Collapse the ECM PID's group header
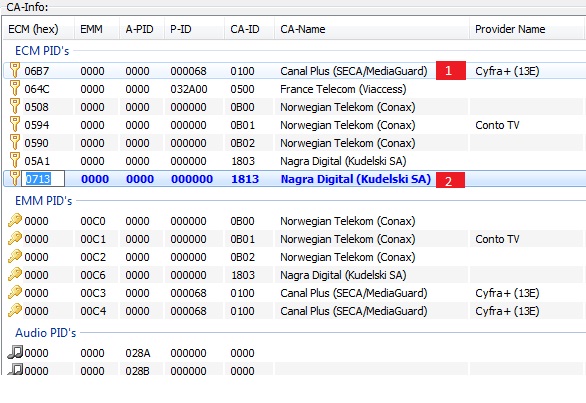The width and height of the screenshot is (586, 403). click(x=42, y=51)
